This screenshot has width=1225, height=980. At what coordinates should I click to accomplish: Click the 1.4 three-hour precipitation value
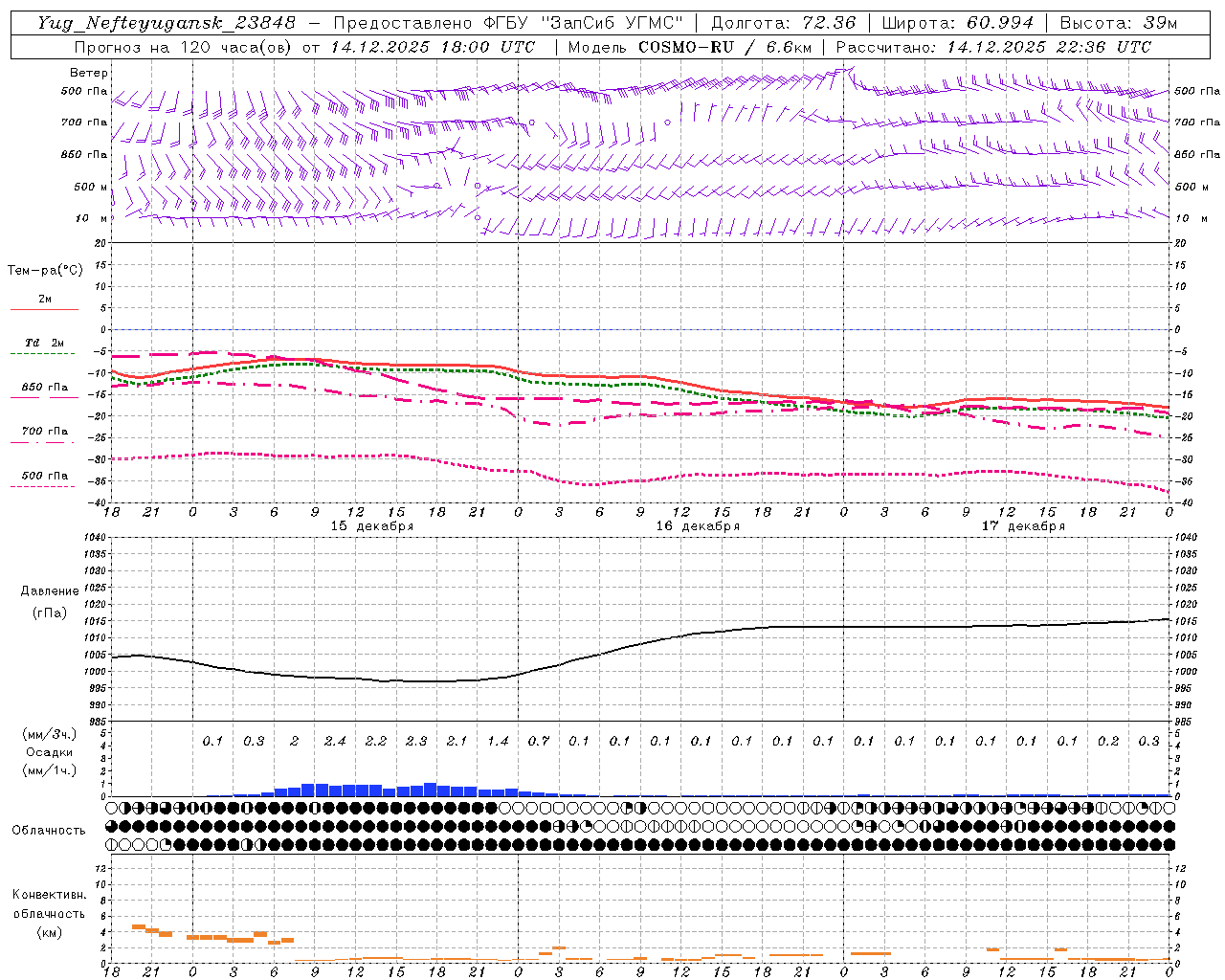point(498,742)
